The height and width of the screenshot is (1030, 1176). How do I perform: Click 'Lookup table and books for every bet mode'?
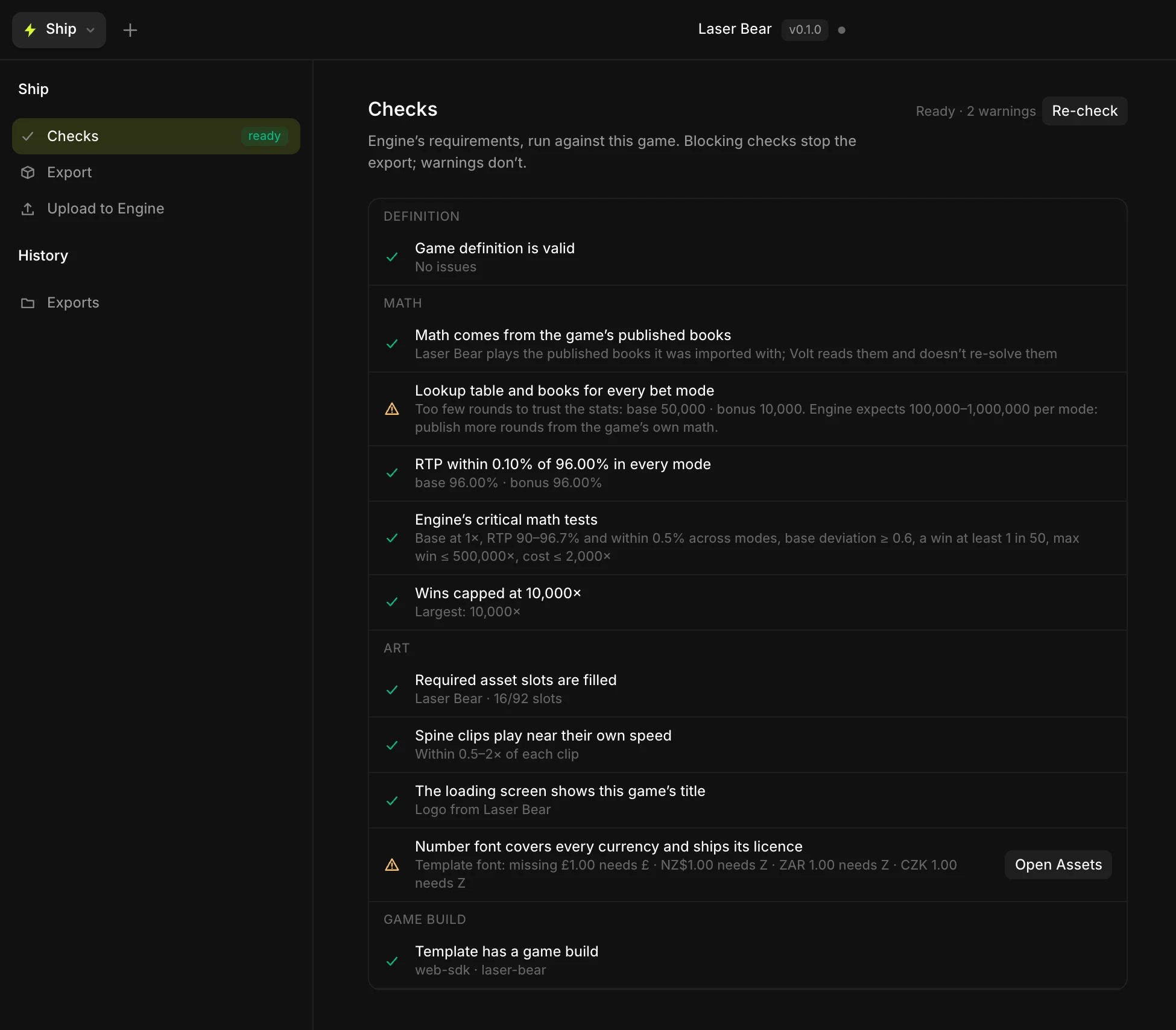[x=564, y=391]
